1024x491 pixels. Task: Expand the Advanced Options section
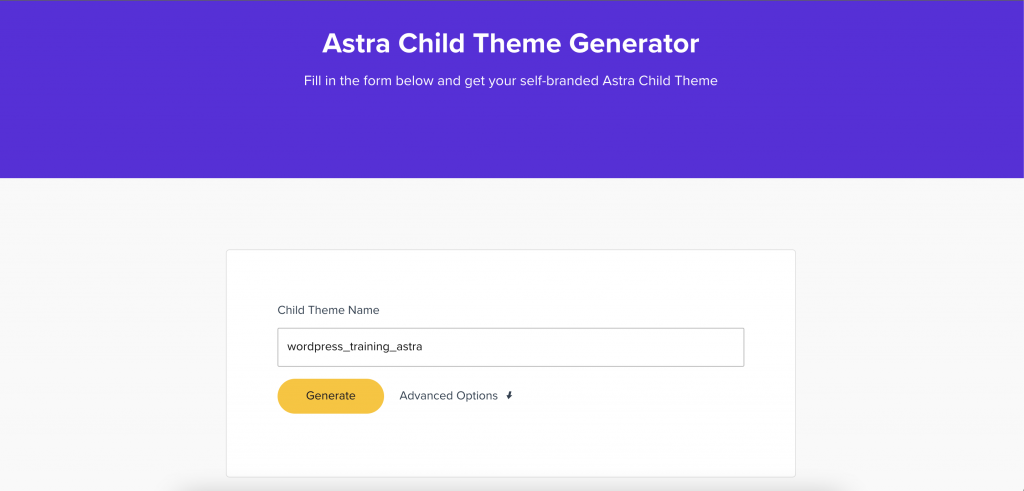tap(456, 396)
